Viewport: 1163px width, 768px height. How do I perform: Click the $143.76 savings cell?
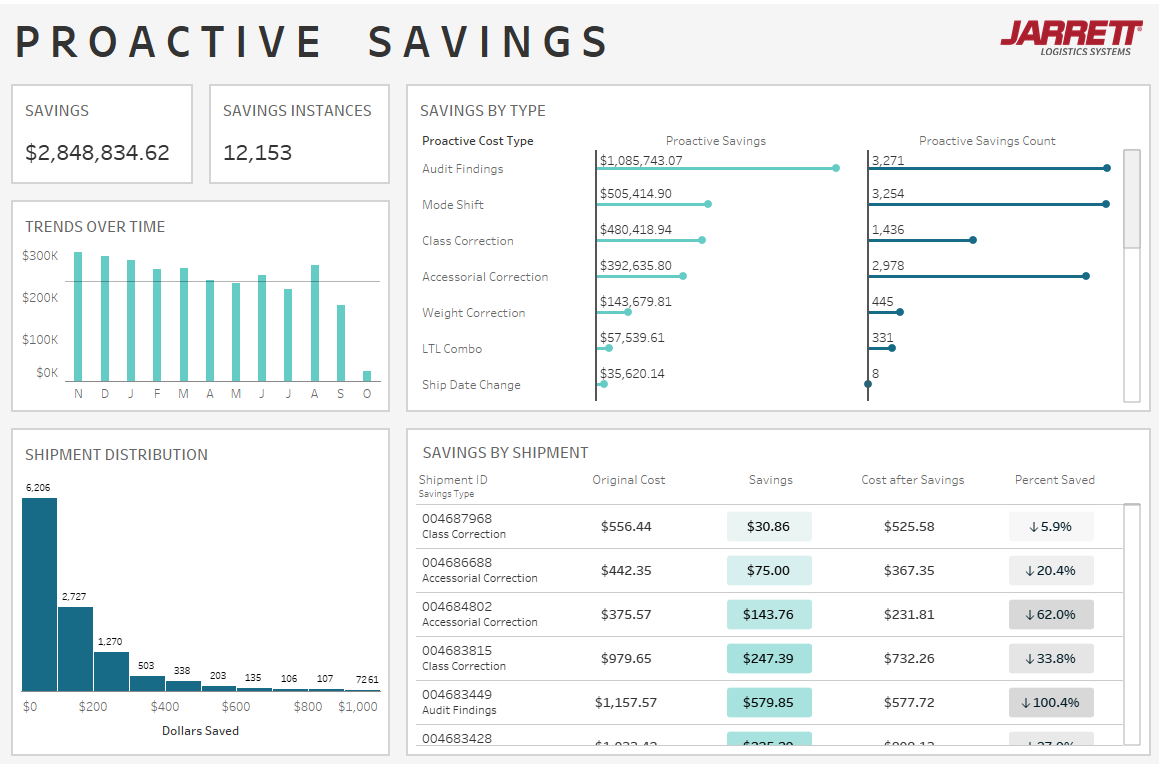click(768, 614)
